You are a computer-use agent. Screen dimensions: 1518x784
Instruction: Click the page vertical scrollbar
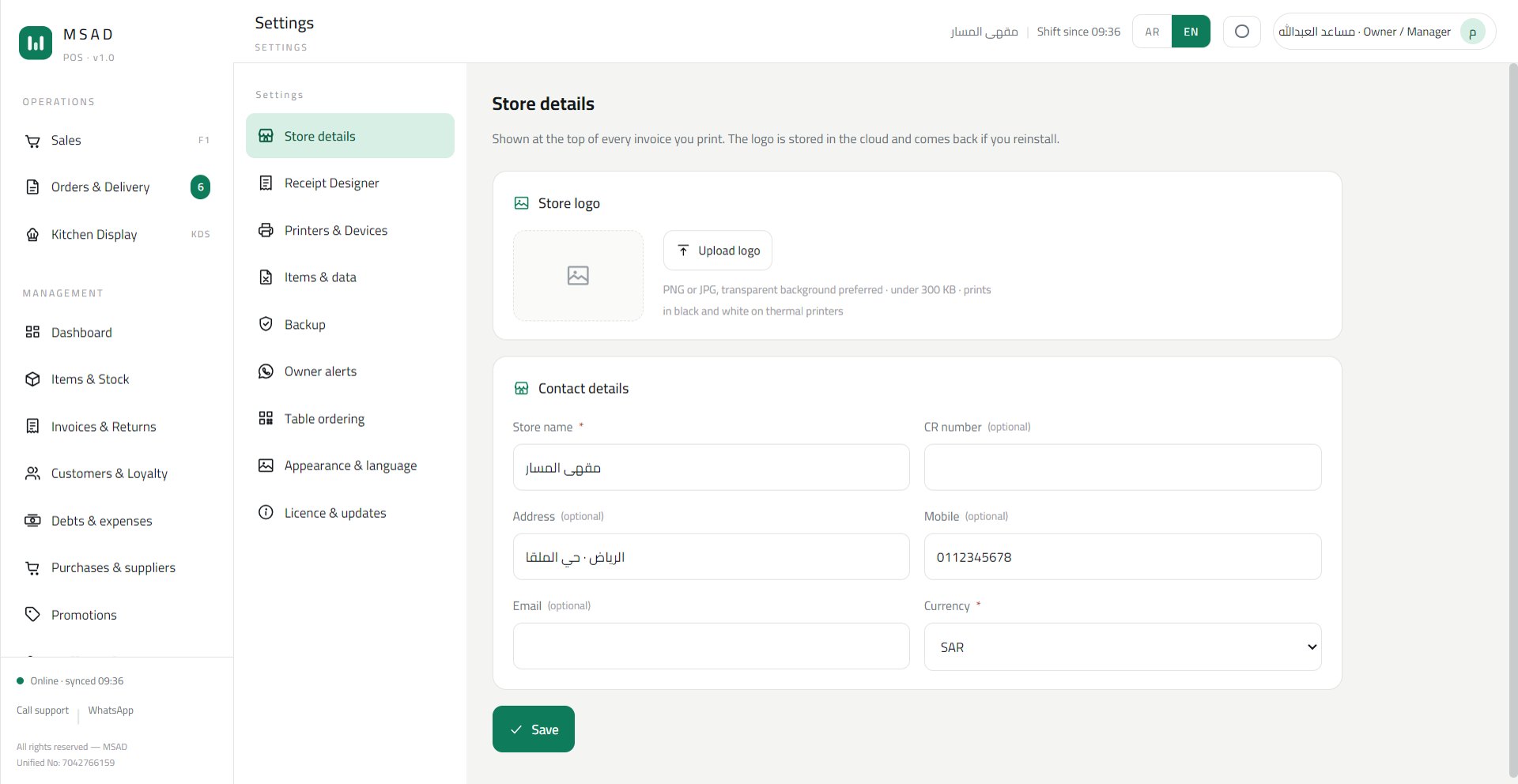[1512, 419]
